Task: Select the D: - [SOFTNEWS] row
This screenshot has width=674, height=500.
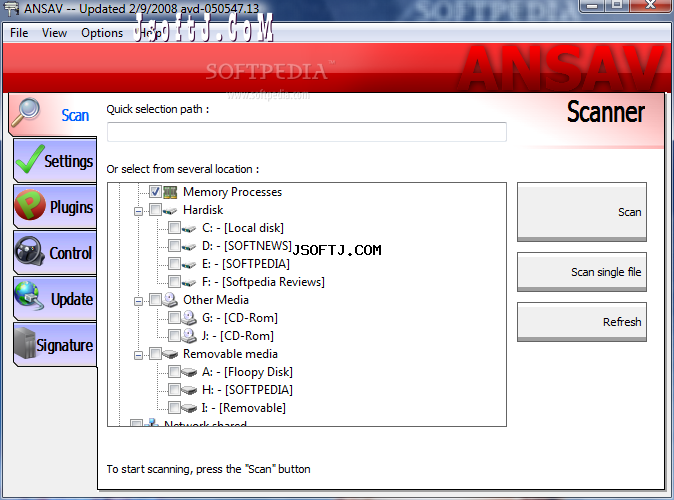Action: click(247, 246)
